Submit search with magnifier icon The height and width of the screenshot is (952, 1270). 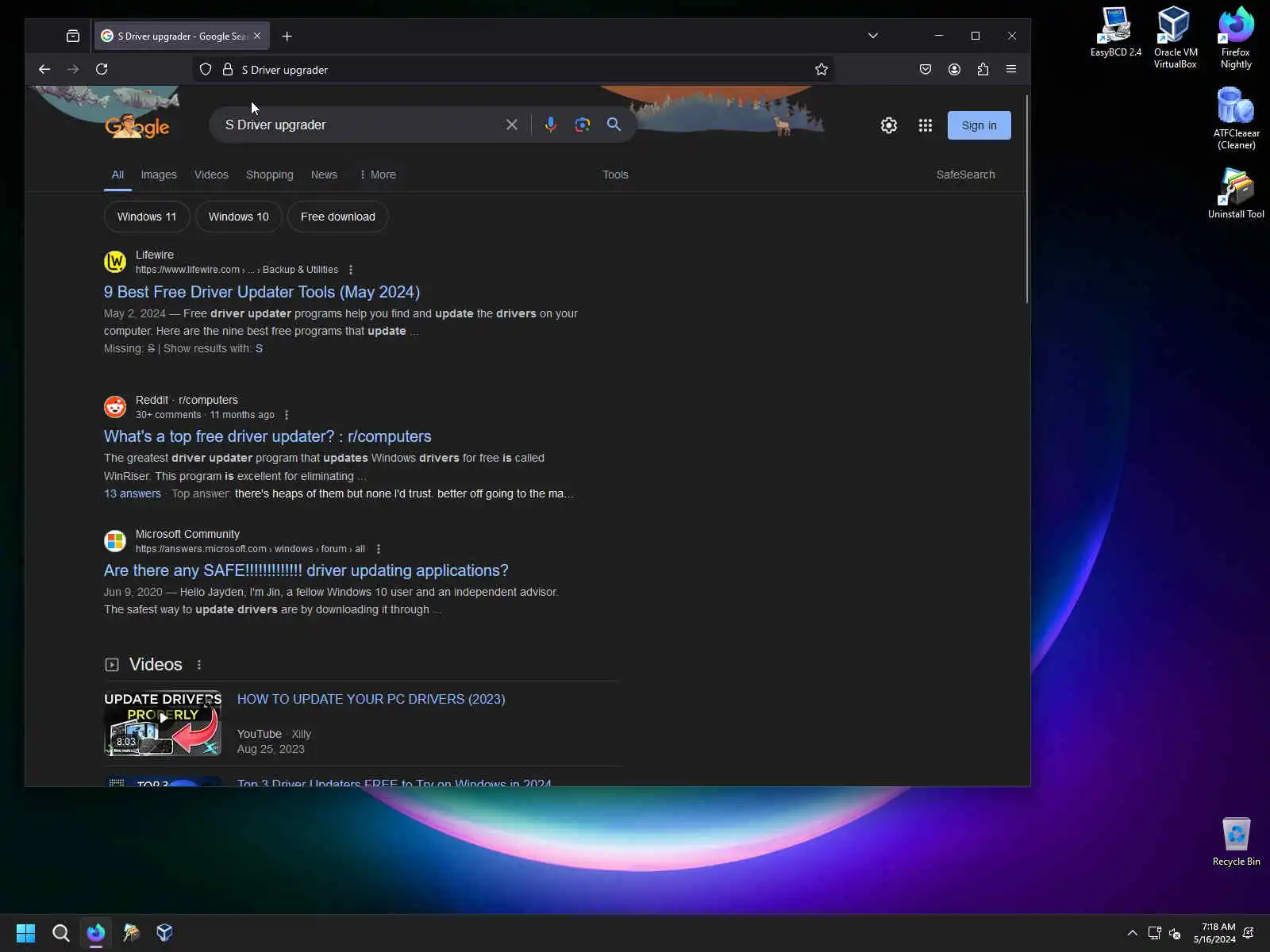pyautogui.click(x=614, y=125)
